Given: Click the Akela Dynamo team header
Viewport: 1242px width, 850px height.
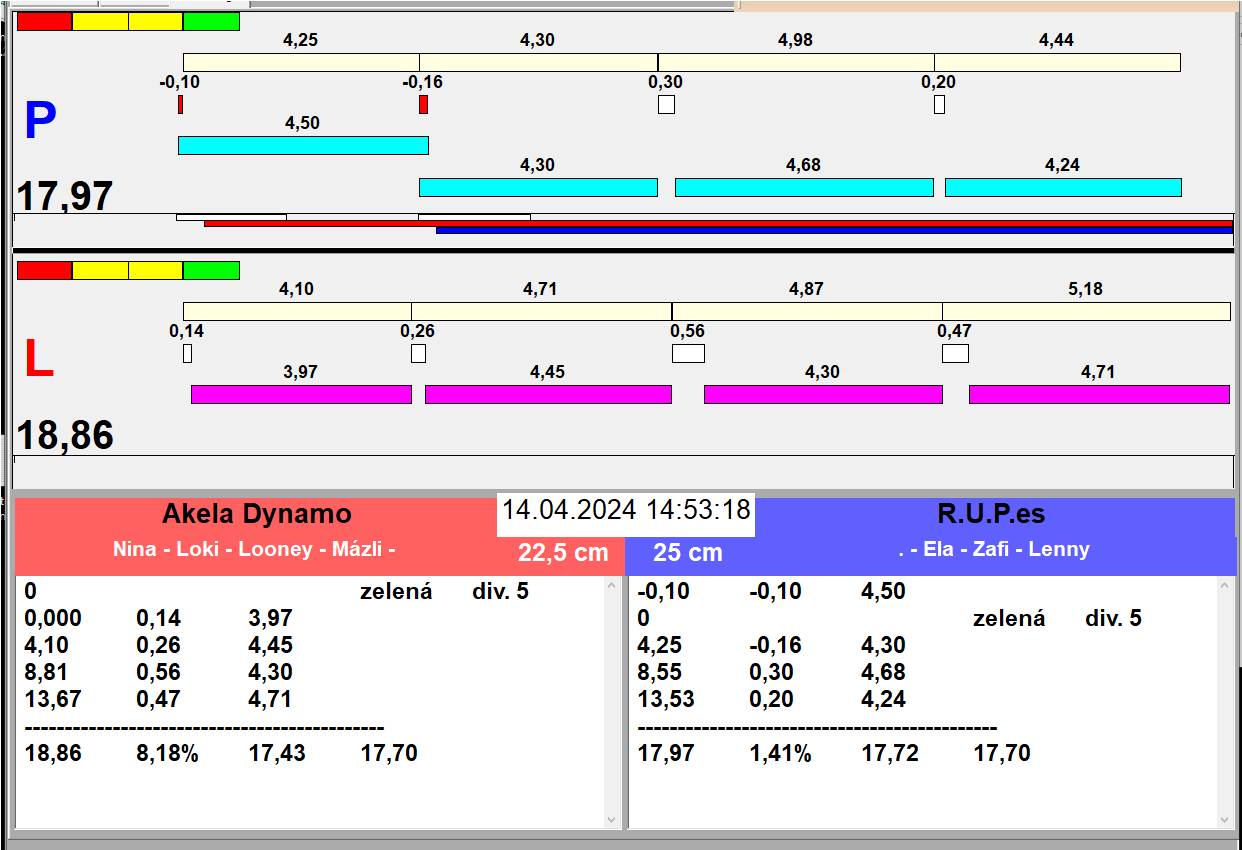Looking at the screenshot, I should pos(257,514).
